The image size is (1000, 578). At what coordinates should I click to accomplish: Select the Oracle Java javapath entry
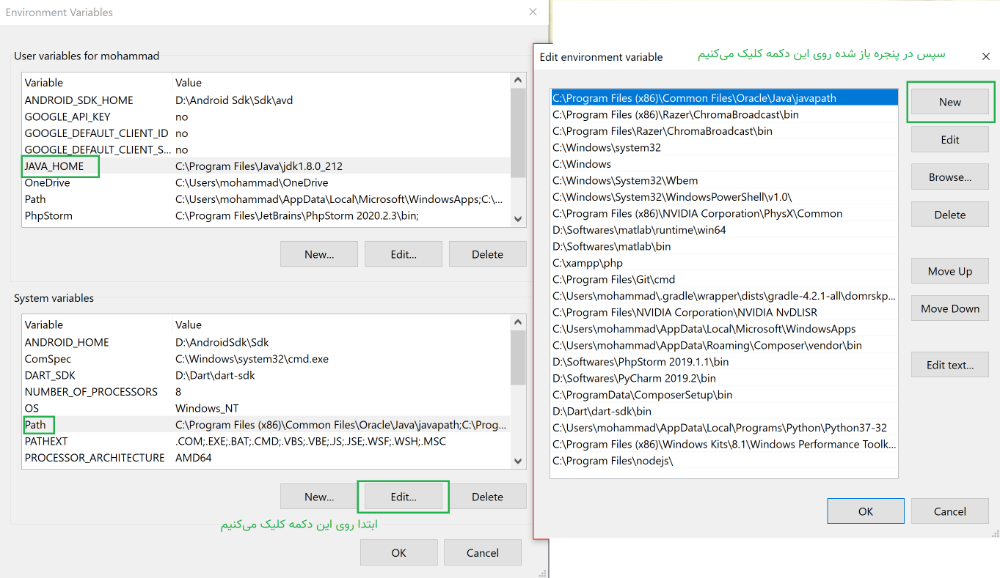tap(724, 98)
